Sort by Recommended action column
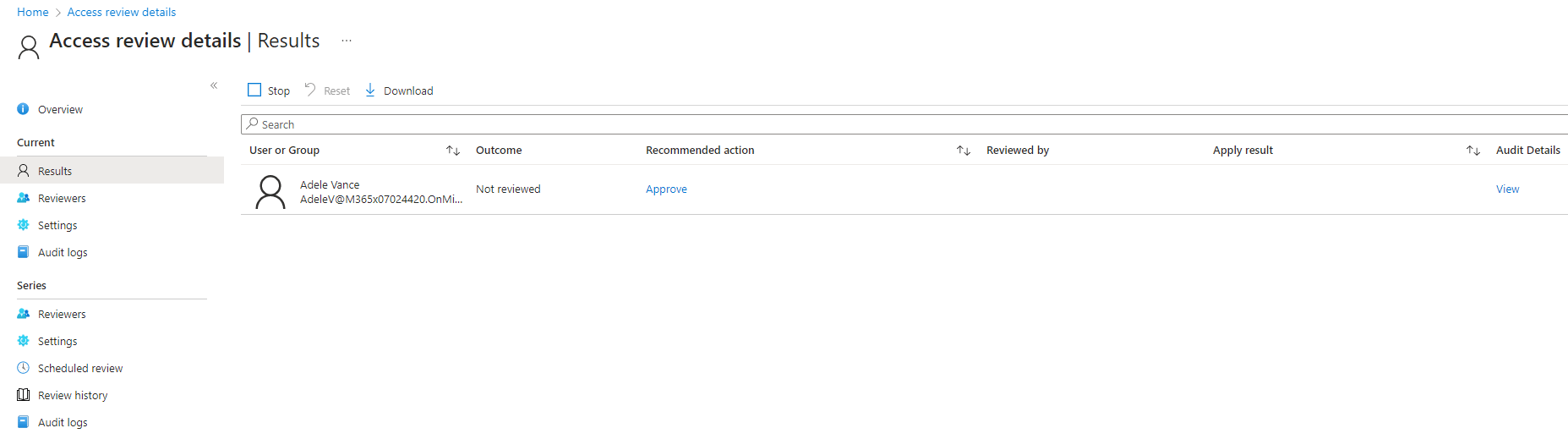 (x=964, y=151)
